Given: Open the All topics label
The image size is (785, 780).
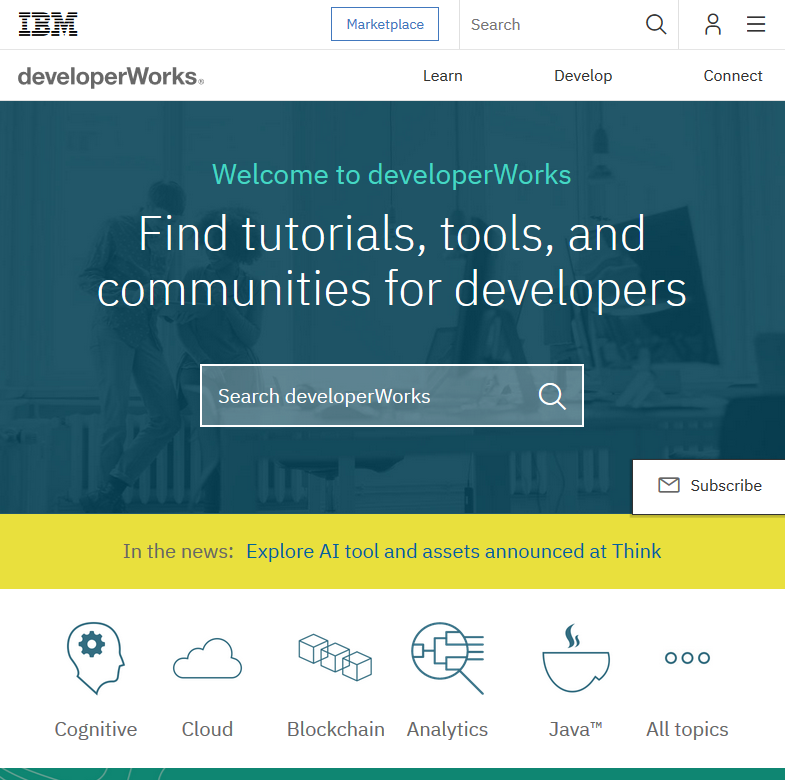Looking at the screenshot, I should (x=687, y=729).
